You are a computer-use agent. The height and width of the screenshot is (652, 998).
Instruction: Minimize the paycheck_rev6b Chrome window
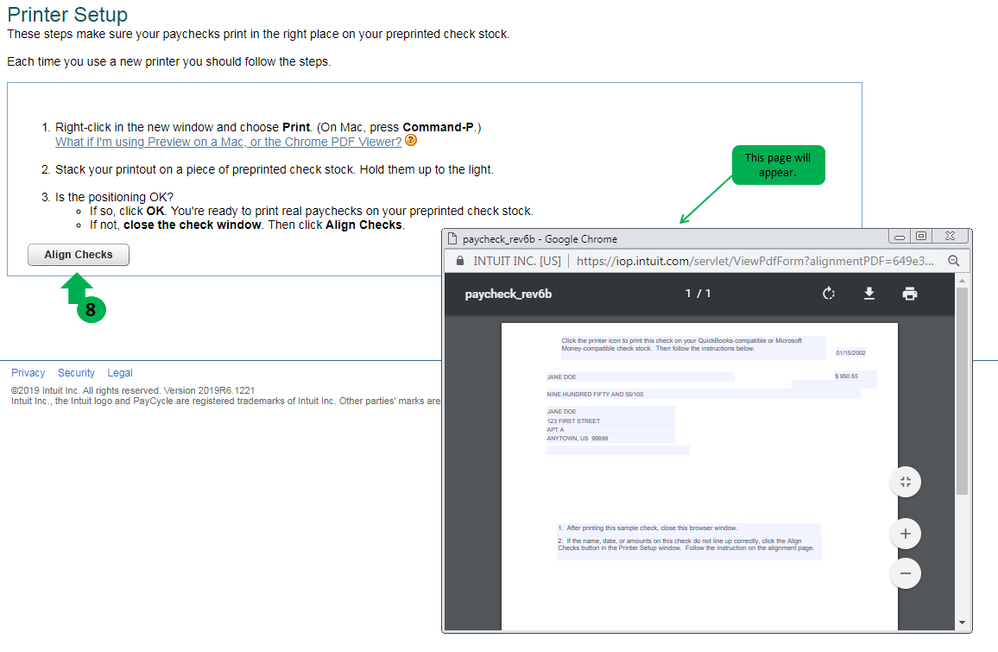[x=899, y=237]
